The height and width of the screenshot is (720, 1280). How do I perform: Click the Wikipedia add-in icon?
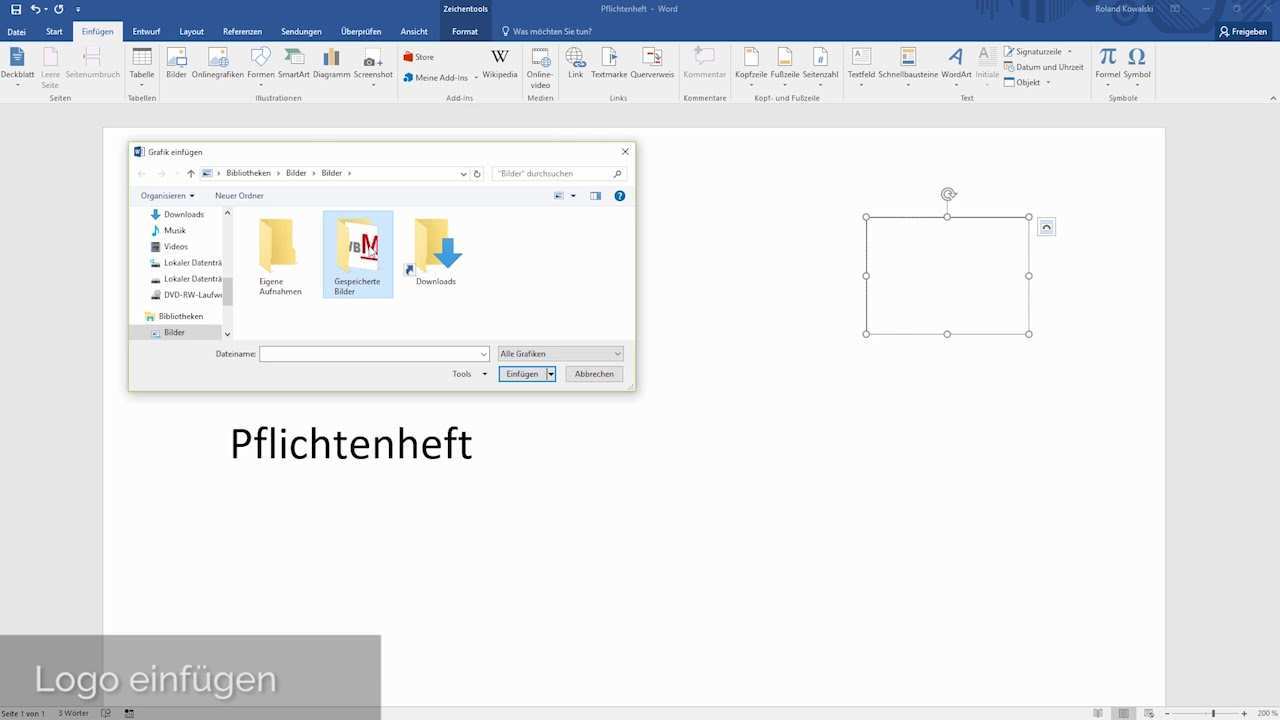pos(500,62)
